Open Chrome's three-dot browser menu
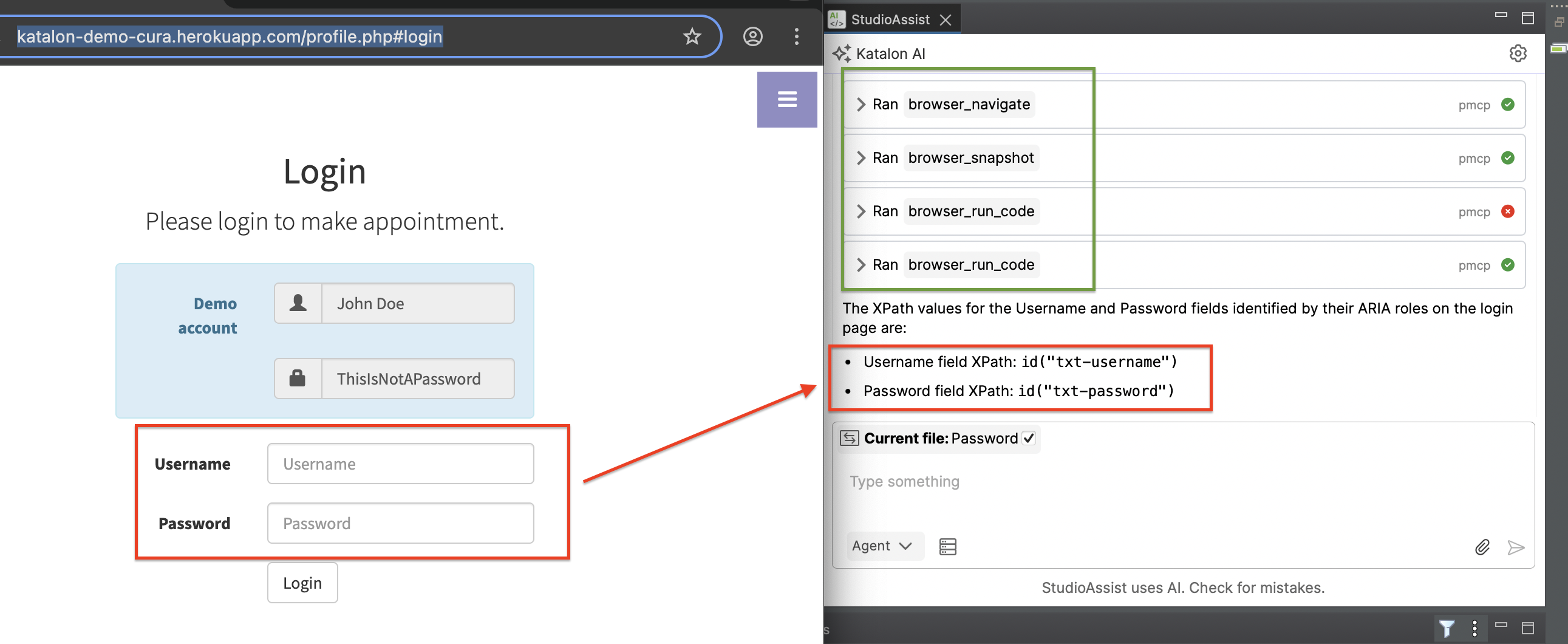1568x644 pixels. 796,36
